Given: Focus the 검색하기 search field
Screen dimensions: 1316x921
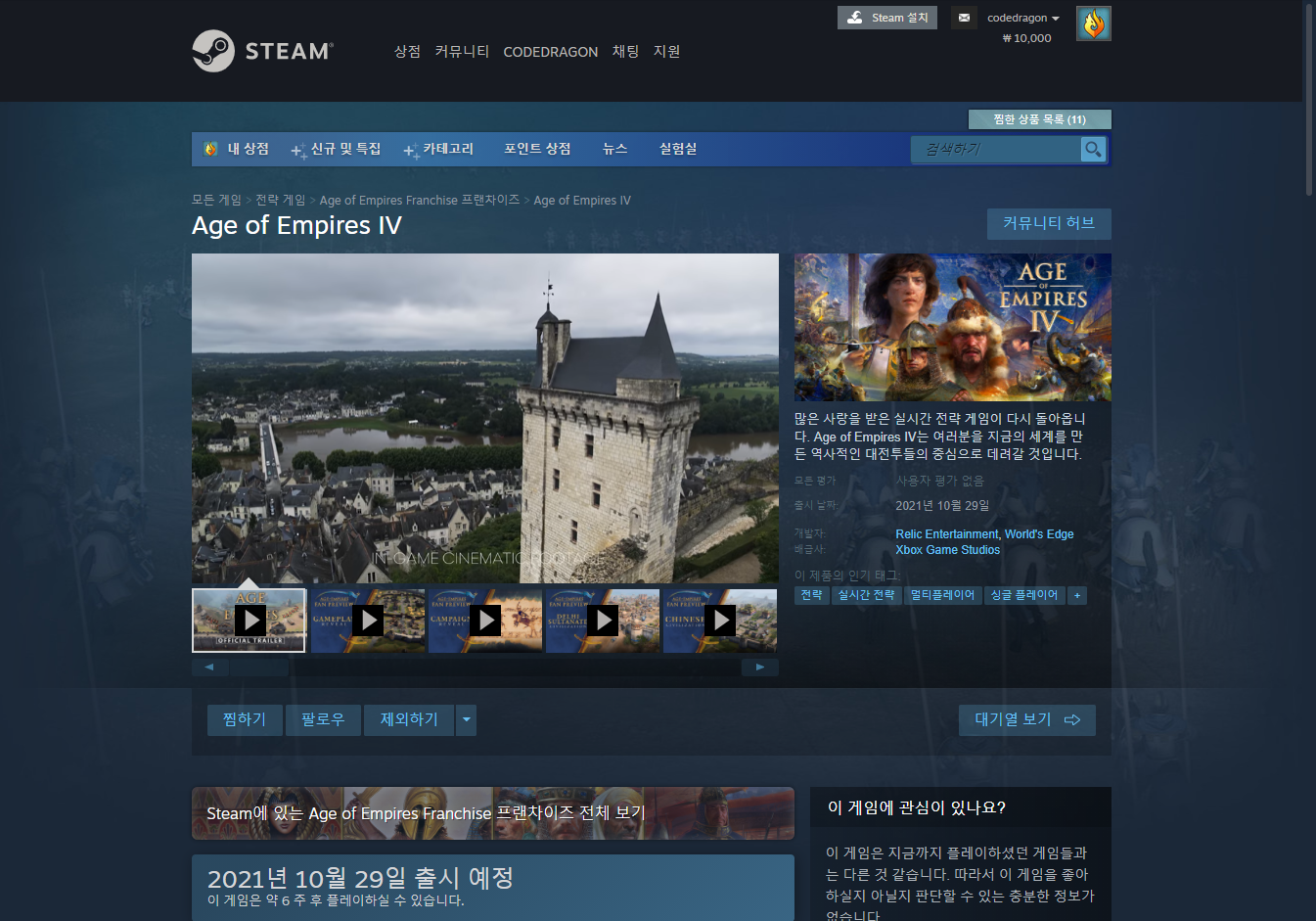Looking at the screenshot, I should tap(996, 149).
